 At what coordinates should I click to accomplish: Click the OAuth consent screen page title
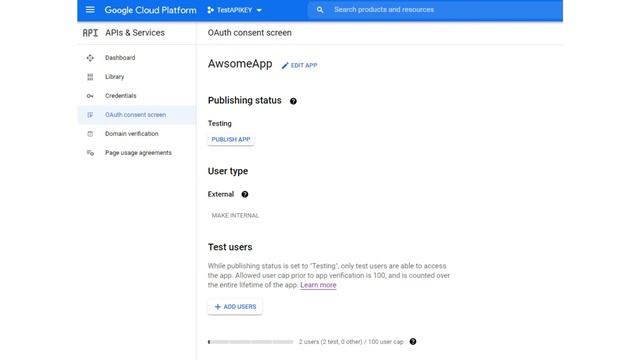coord(249,33)
